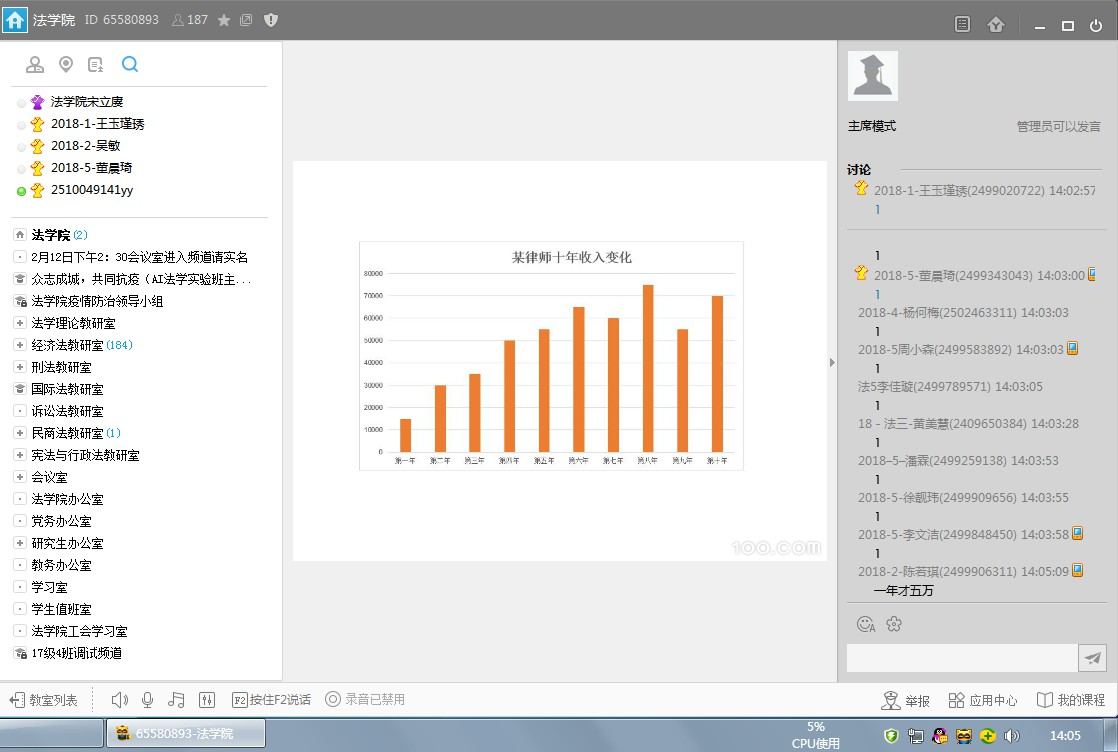Viewport: 1118px width, 752px height.
Task: Collapse the right panel with the arrow handle
Action: pyautogui.click(x=832, y=362)
